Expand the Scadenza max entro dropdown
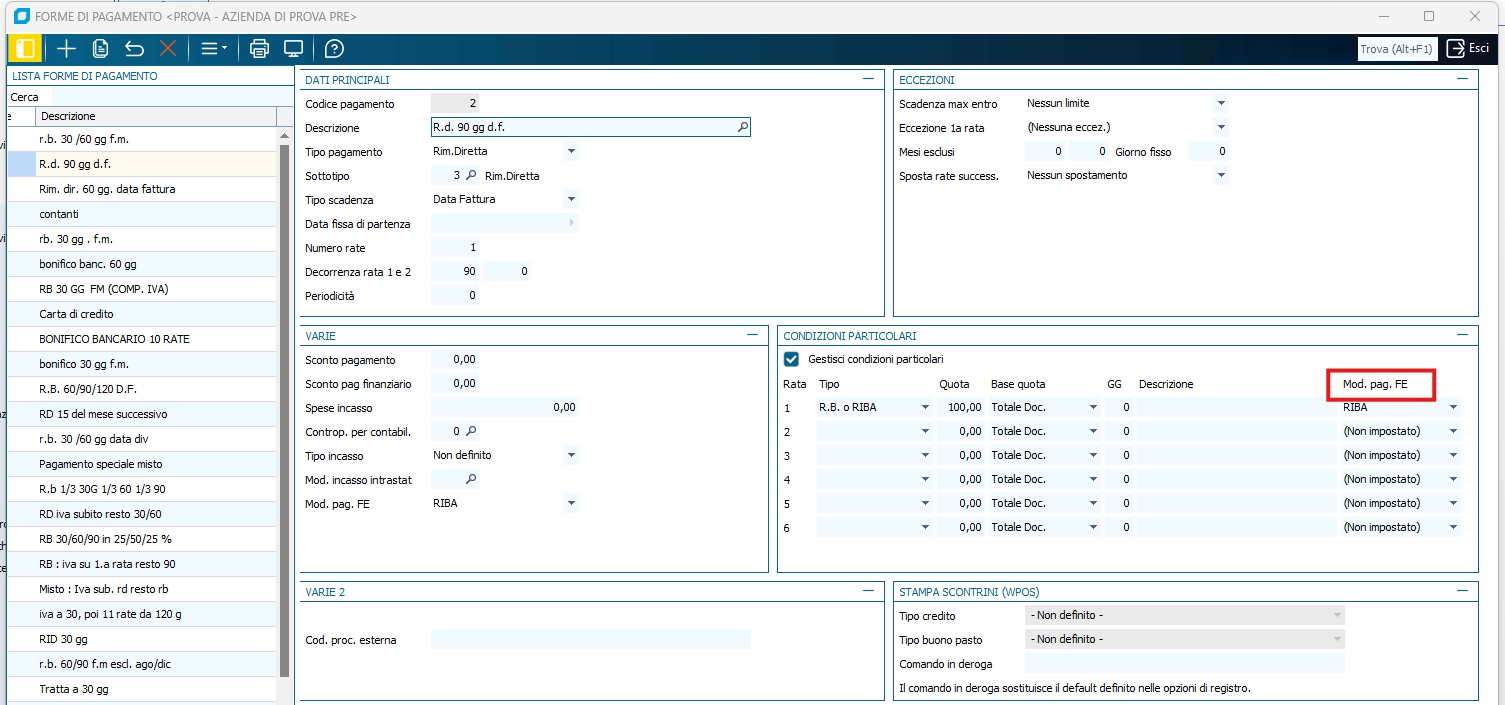 click(1220, 103)
